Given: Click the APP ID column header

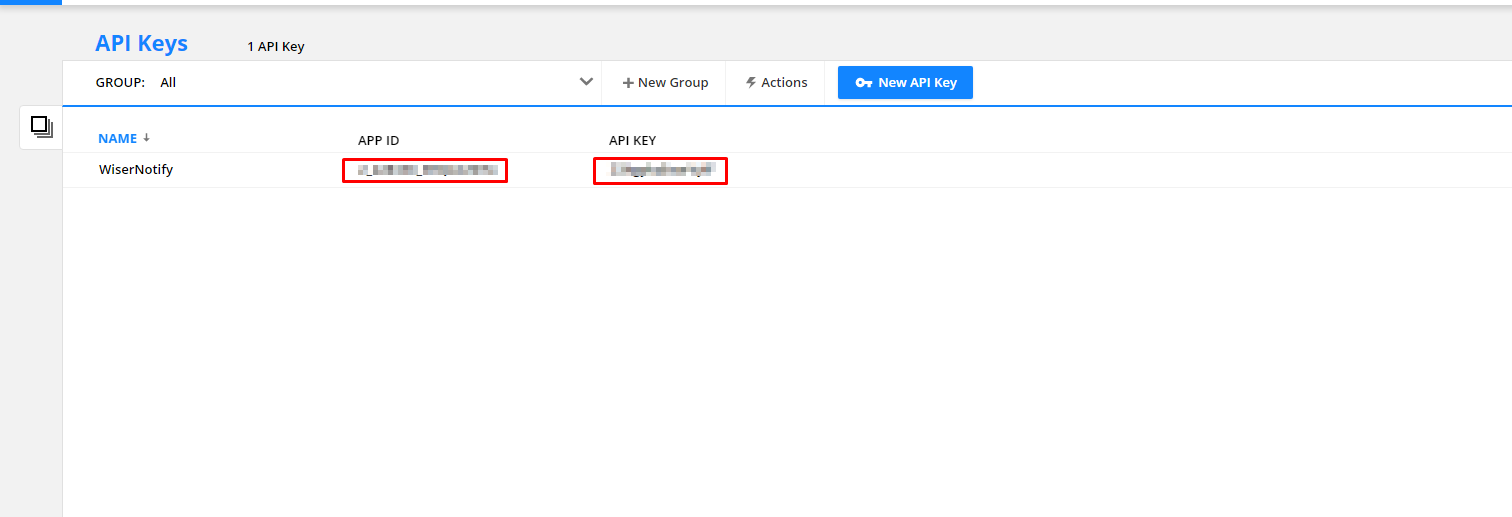Looking at the screenshot, I should pos(378,140).
